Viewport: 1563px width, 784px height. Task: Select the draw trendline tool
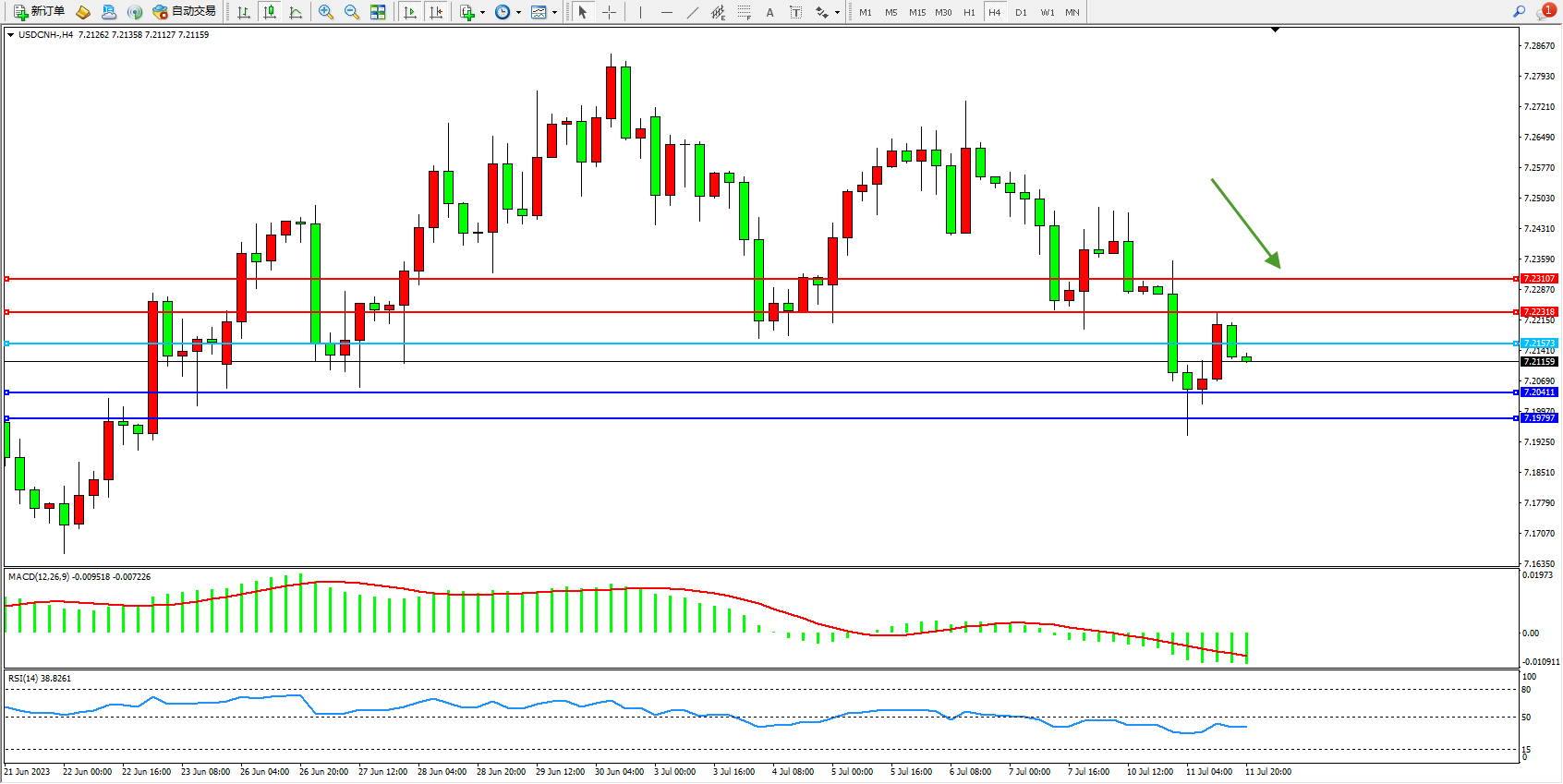pos(693,12)
